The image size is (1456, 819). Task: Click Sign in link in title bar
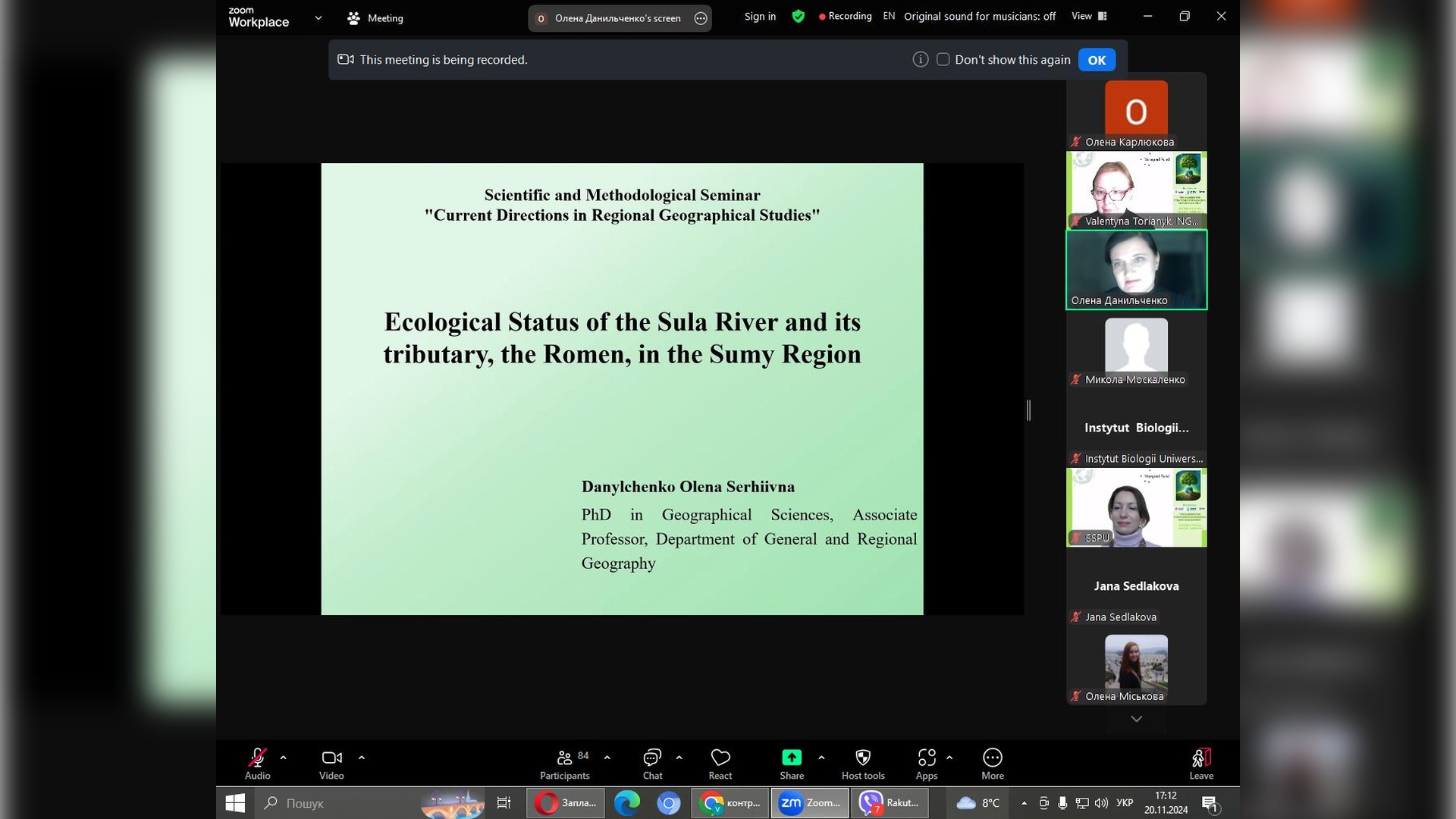pos(760,16)
